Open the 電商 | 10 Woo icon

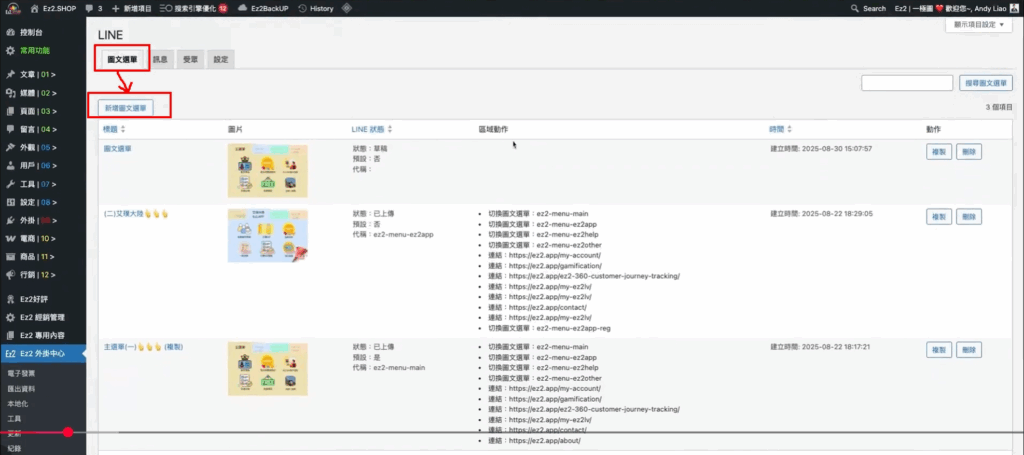coord(10,239)
